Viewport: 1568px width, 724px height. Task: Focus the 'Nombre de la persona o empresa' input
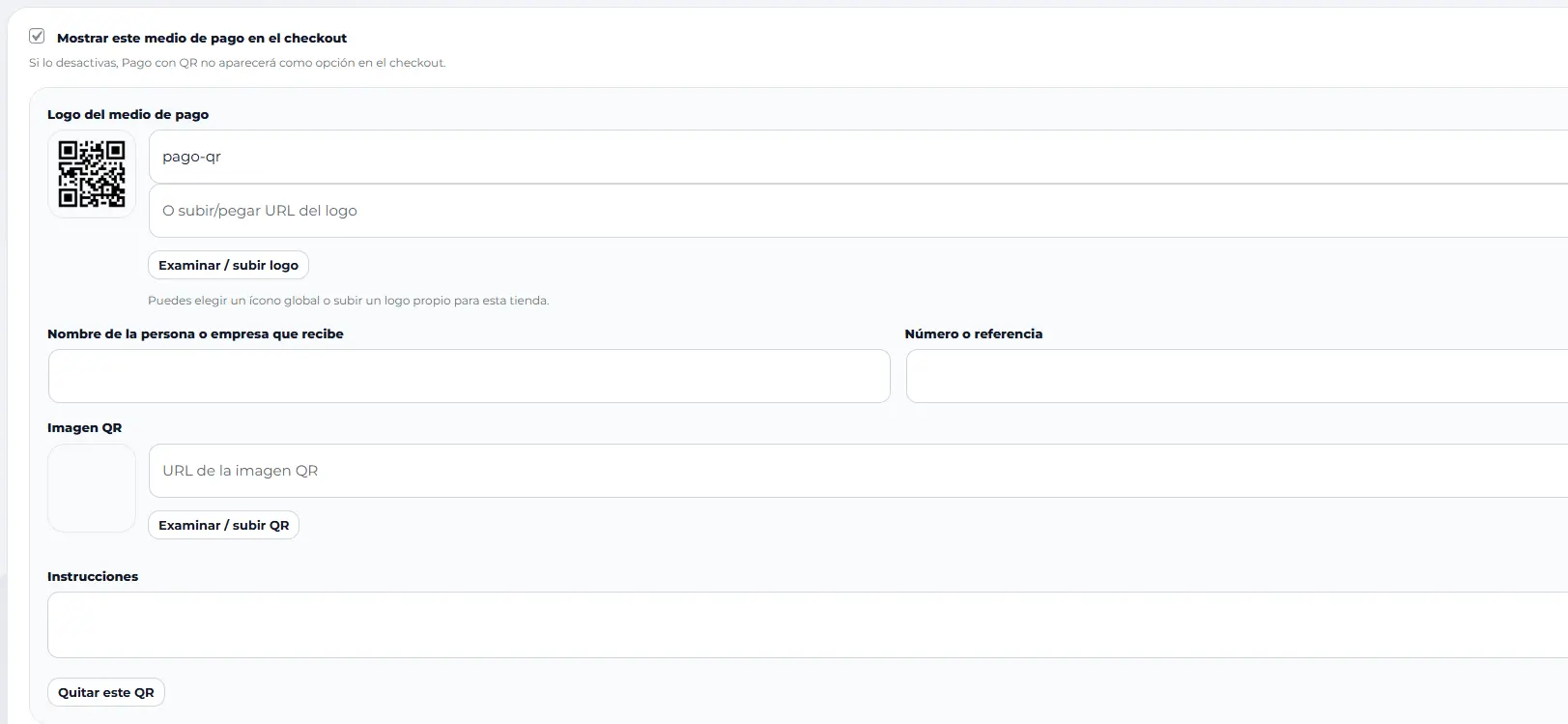[x=469, y=376]
